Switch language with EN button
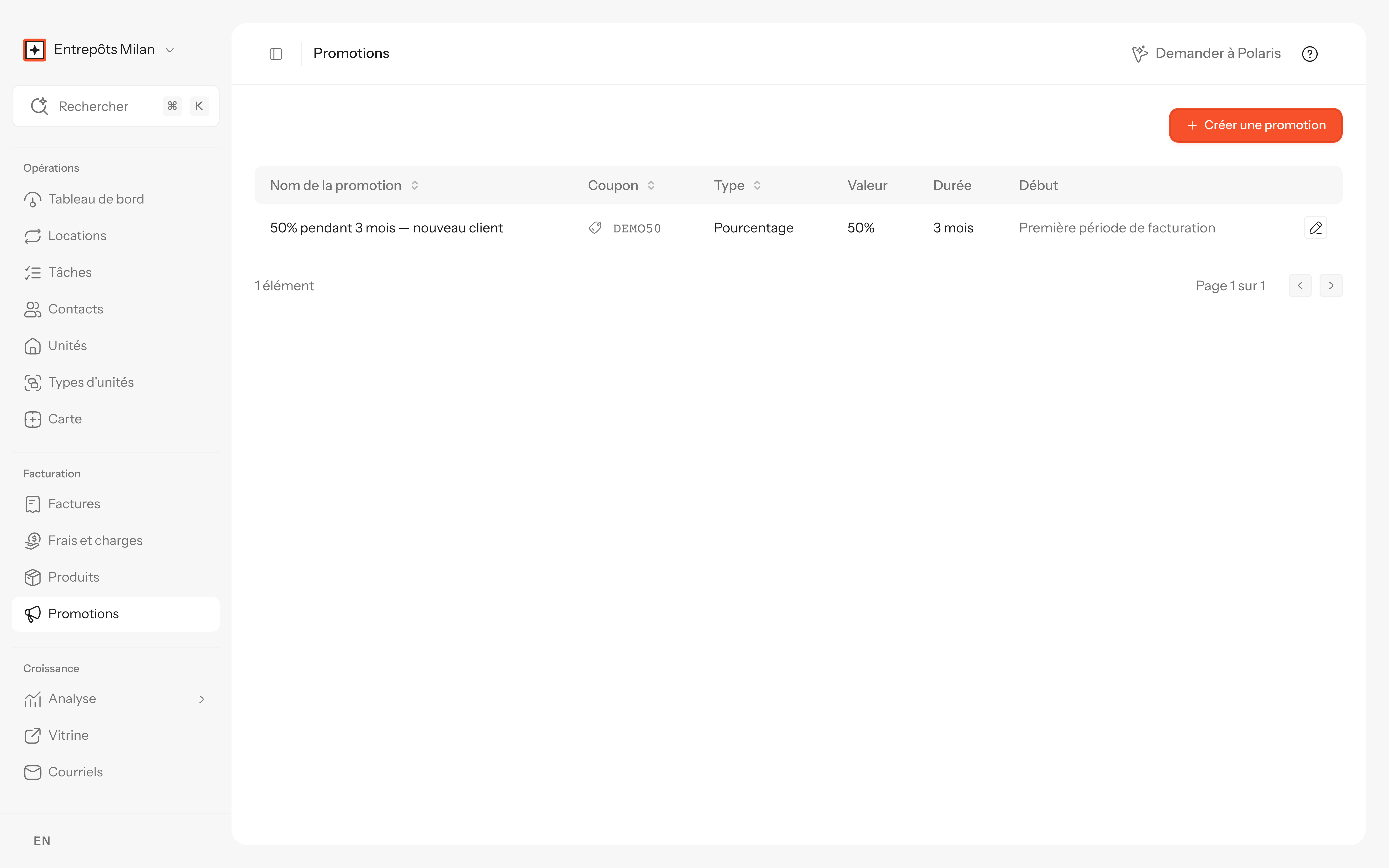Image resolution: width=1389 pixels, height=868 pixels. (x=42, y=841)
